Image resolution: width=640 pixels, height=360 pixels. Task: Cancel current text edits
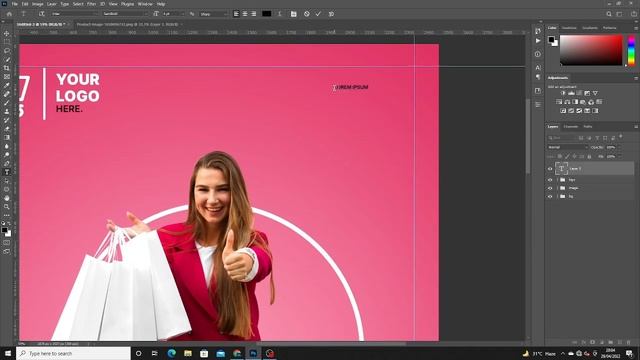pos(307,14)
